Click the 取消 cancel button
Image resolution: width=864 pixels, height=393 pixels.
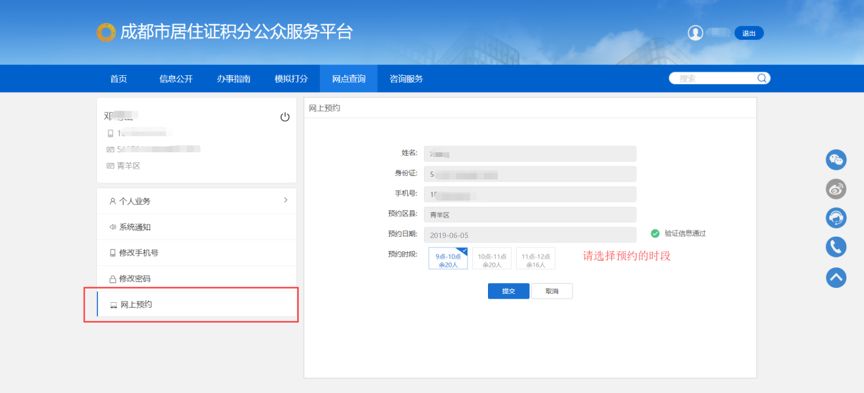tap(552, 291)
